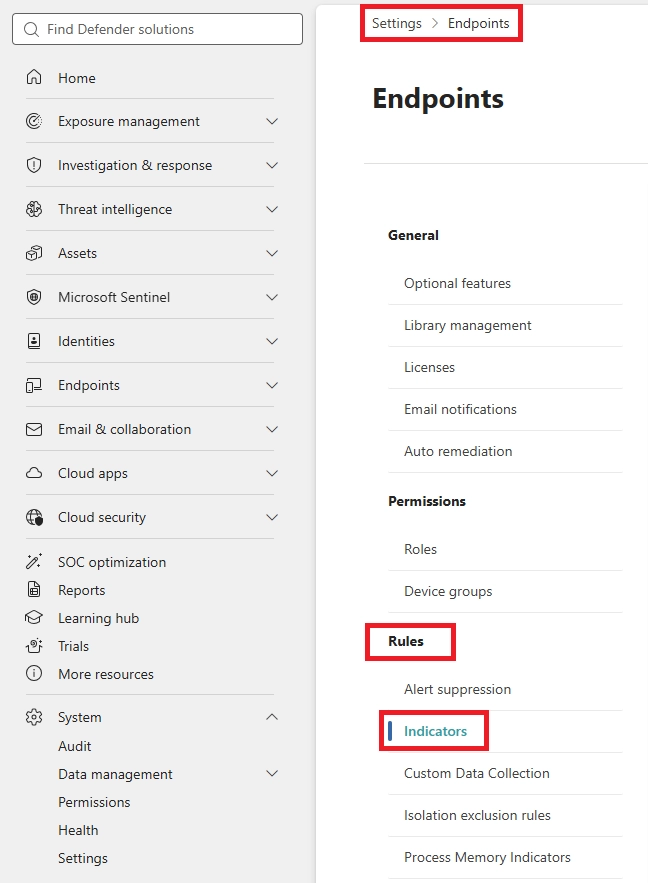
Task: Click the Learning hub graduation cap icon
Action: pyautogui.click(x=34, y=618)
